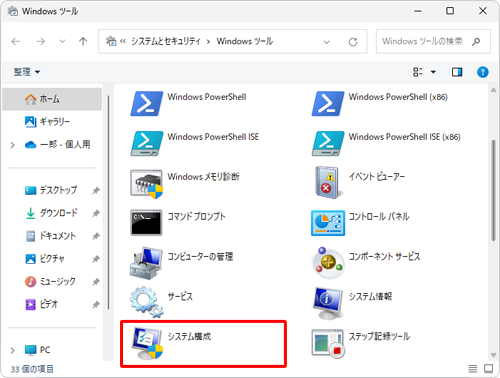The width and height of the screenshot is (500, 378).
Task: Click the pin icon beside ピクチャ
Action: click(96, 259)
